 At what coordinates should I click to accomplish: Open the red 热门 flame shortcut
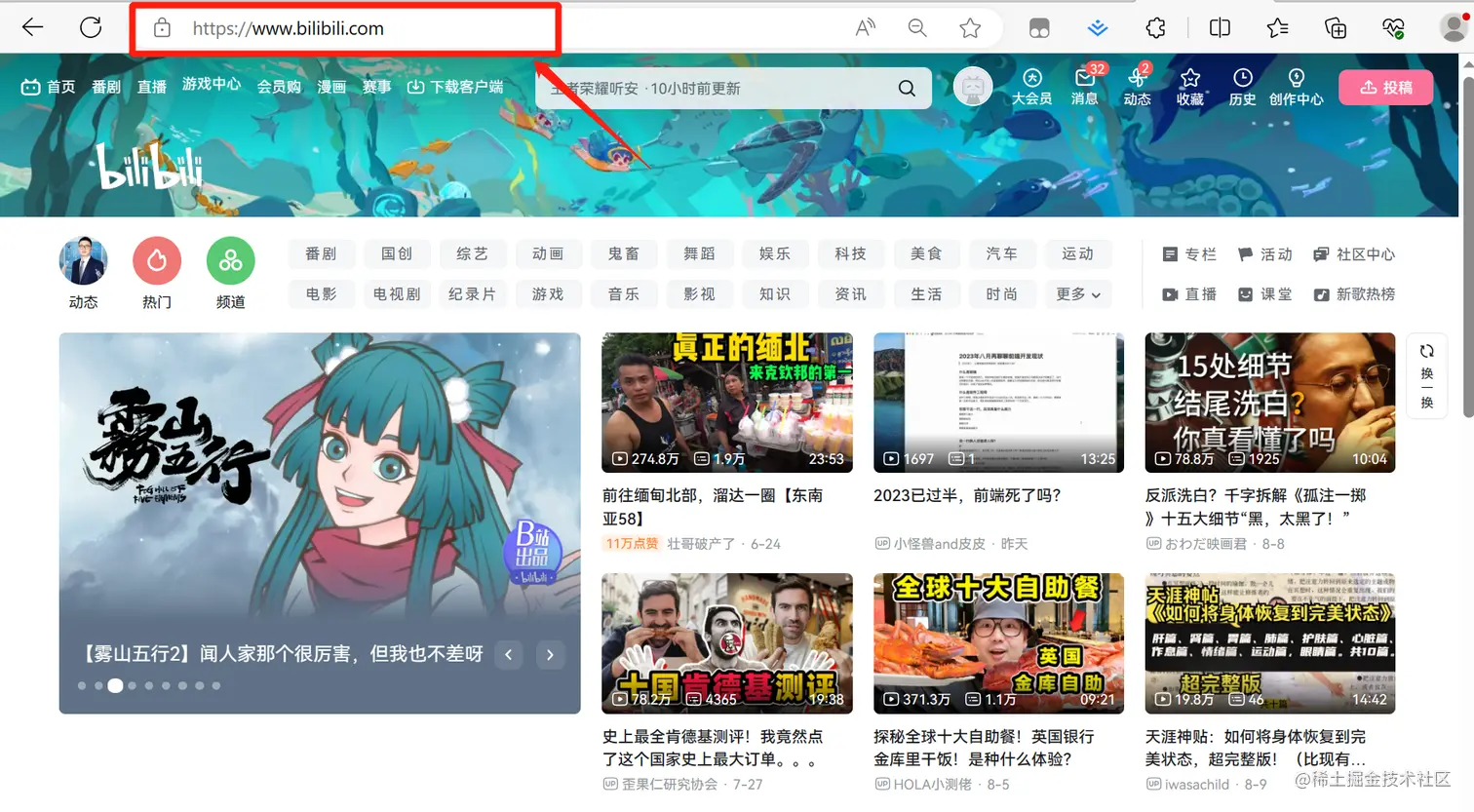pos(157,260)
